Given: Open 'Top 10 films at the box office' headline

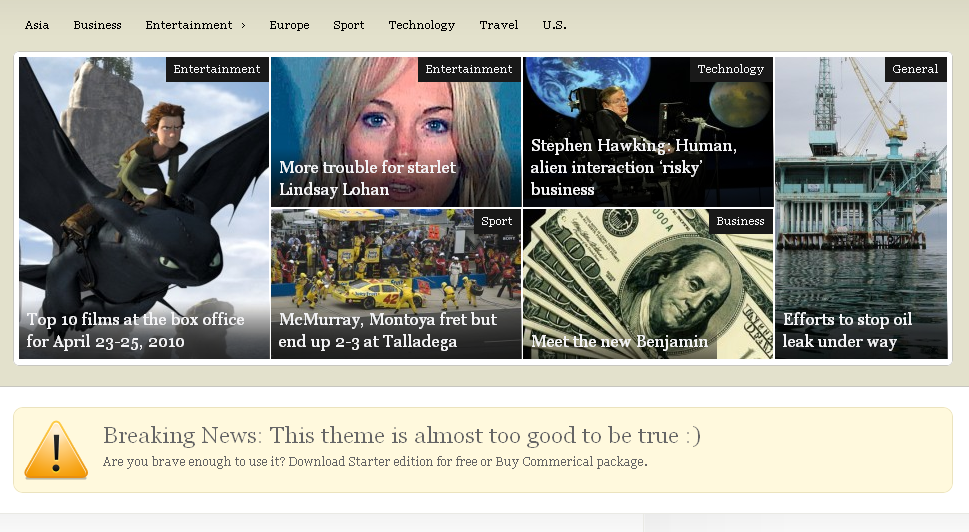Looking at the screenshot, I should 135,331.
